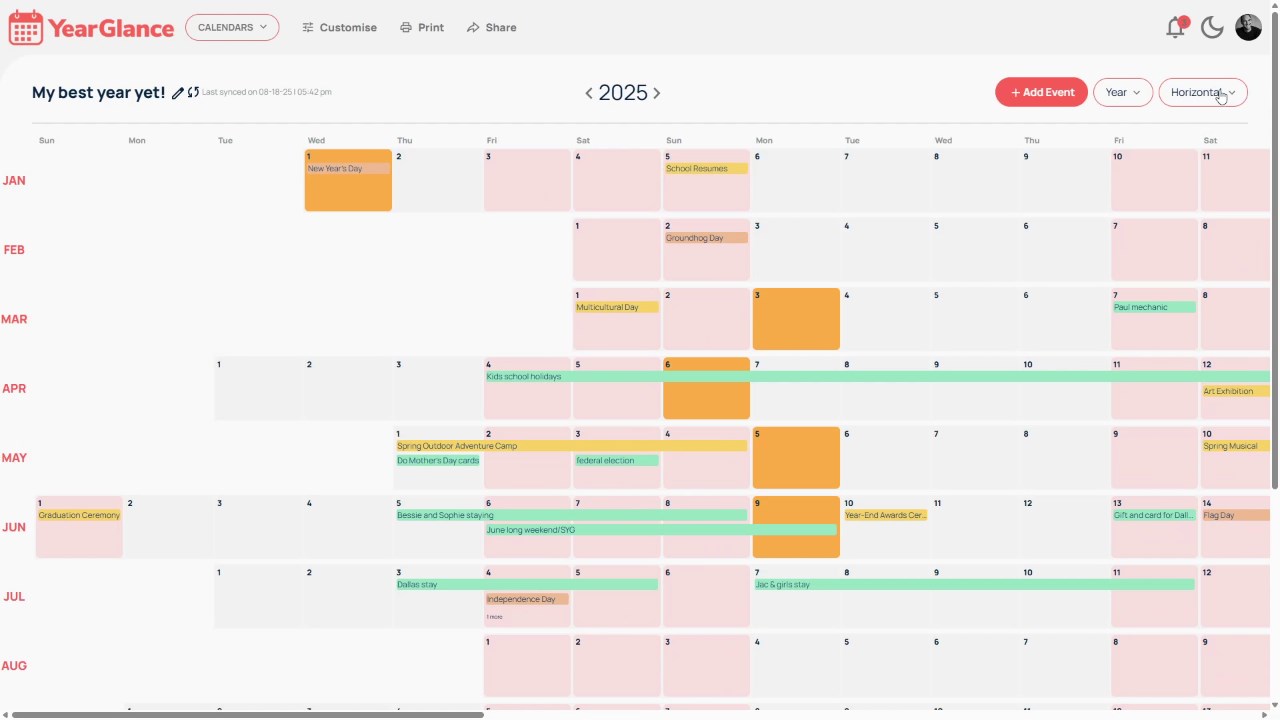
Task: Select the orange April 6 day cell
Action: (706, 388)
